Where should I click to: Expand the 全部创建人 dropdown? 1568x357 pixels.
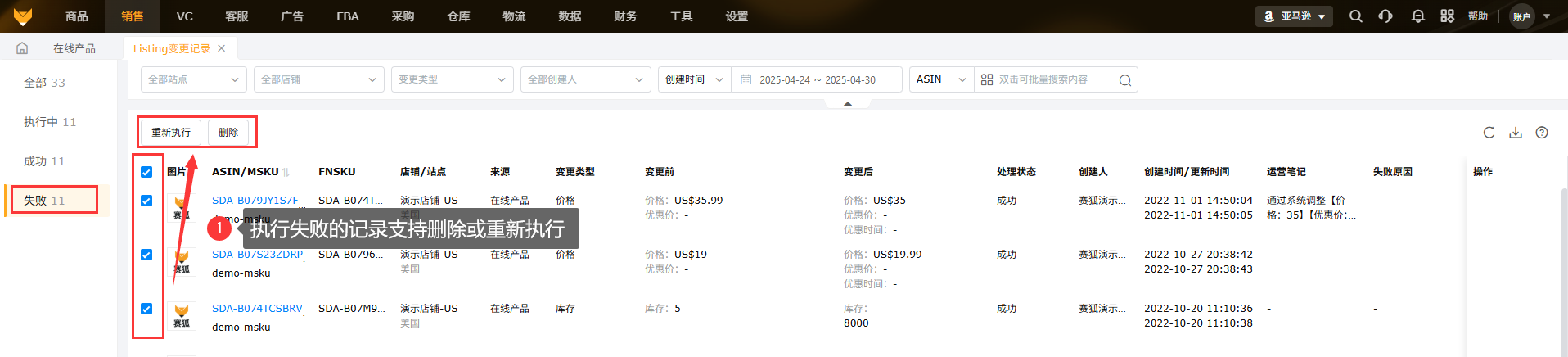coord(585,79)
